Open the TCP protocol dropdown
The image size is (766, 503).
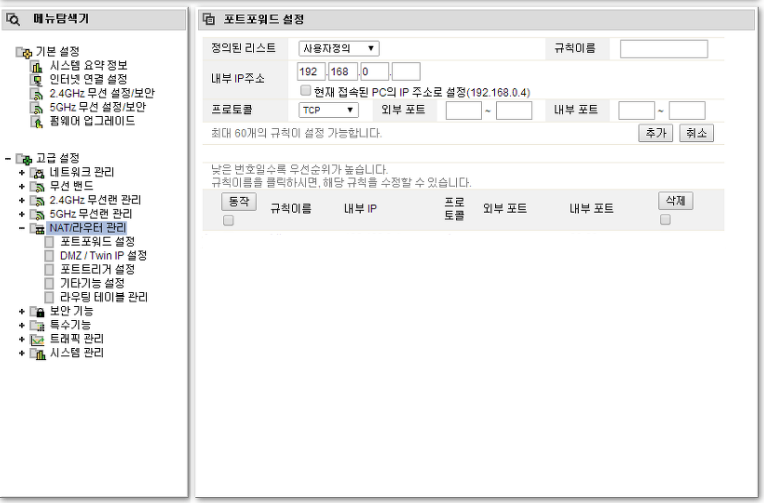[328, 110]
